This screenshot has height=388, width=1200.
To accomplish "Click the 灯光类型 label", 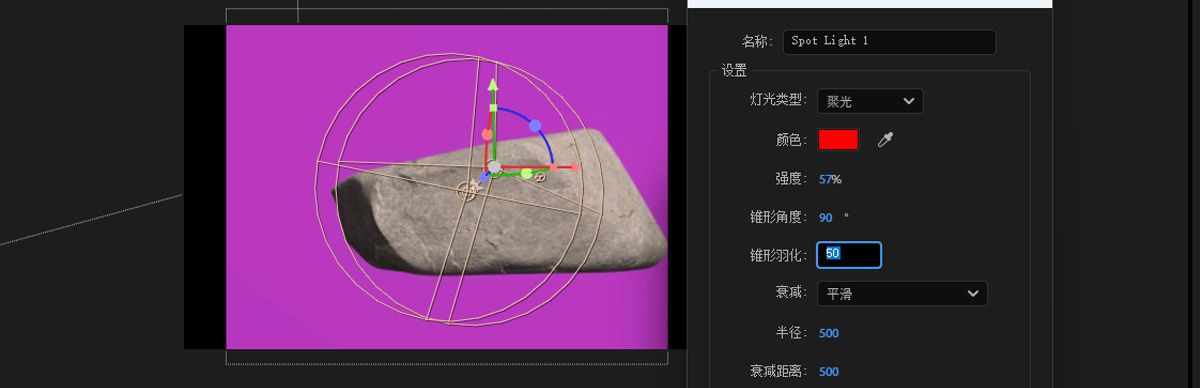I will [779, 101].
